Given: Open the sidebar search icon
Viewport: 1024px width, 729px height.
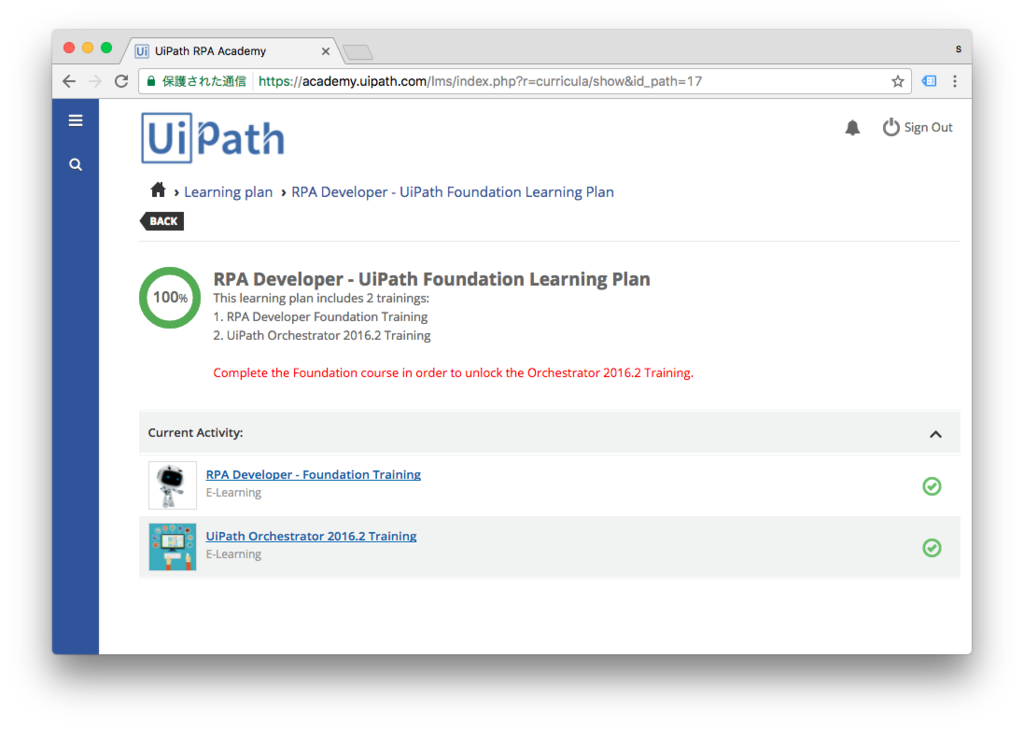Looking at the screenshot, I should [75, 164].
